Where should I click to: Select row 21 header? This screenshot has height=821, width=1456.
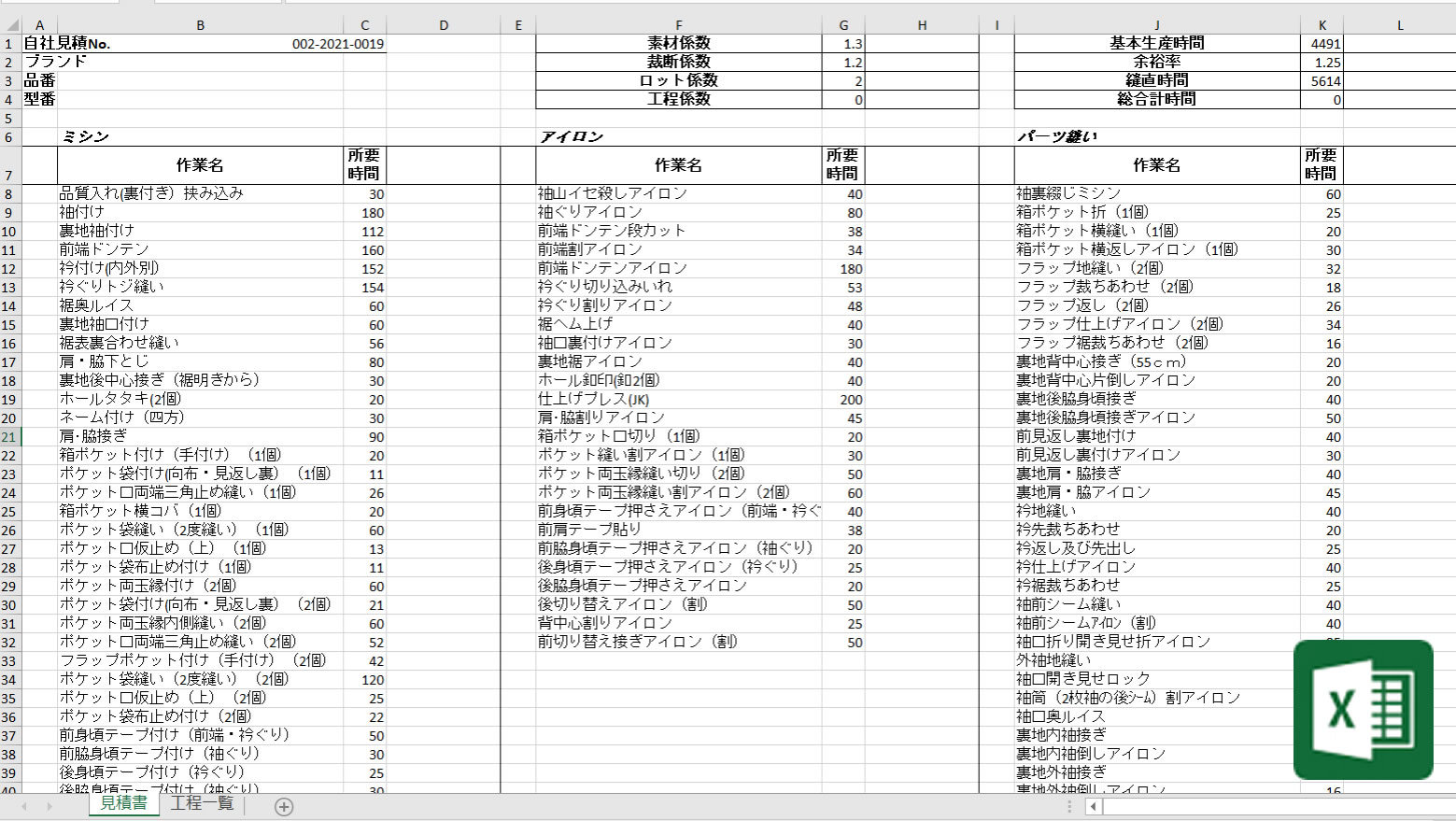(x=9, y=436)
